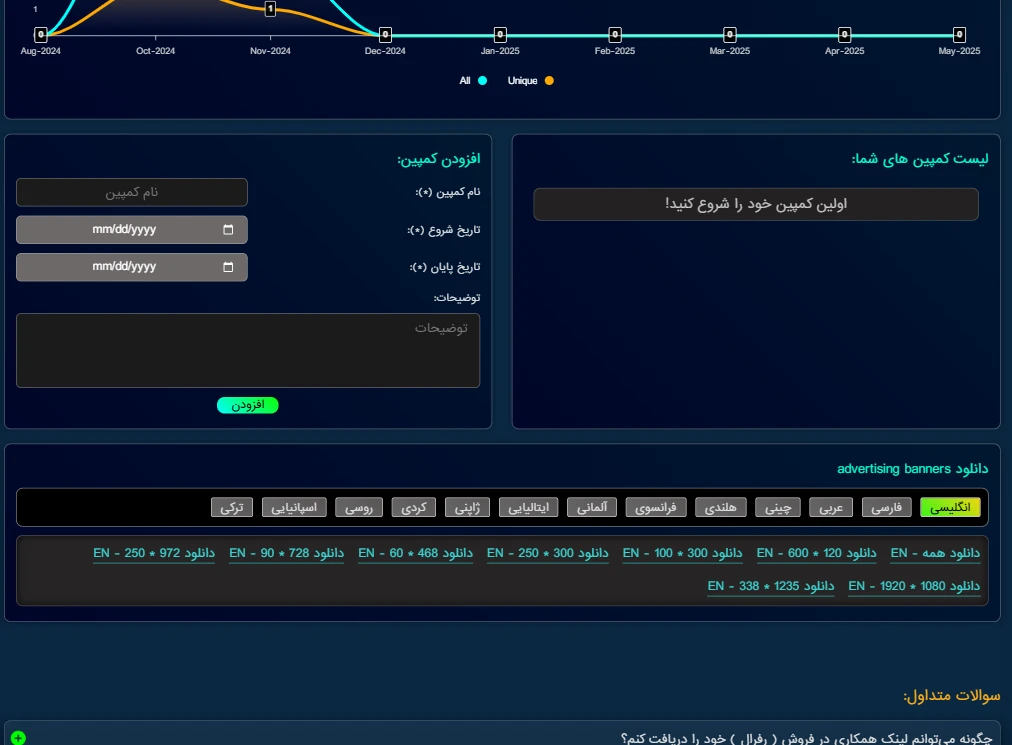The image size is (1012, 745).
Task: Select the ترکی banner language tab
Action: (232, 508)
